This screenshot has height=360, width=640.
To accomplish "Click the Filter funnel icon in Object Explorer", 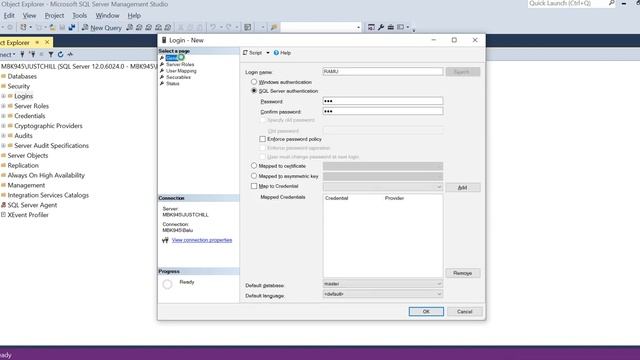I will pos(51,54).
